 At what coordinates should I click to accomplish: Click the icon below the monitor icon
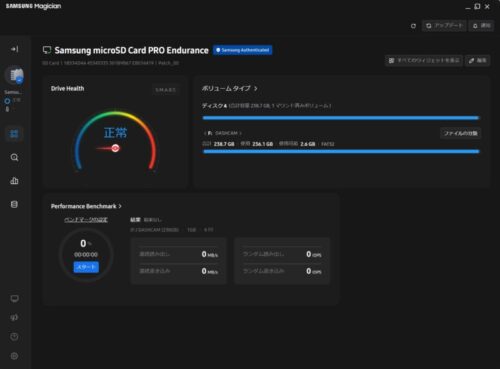pos(14,317)
